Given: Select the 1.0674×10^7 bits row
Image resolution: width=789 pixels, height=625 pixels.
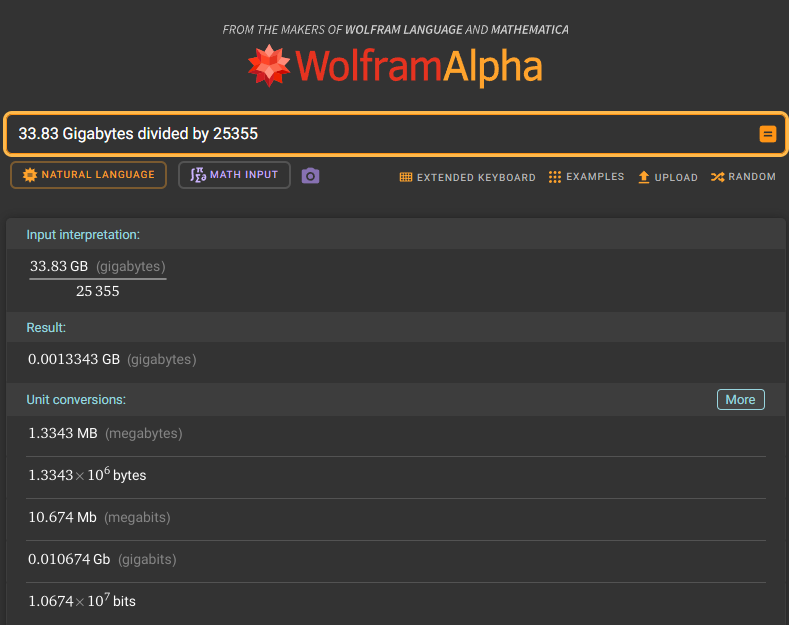Looking at the screenshot, I should (x=82, y=600).
